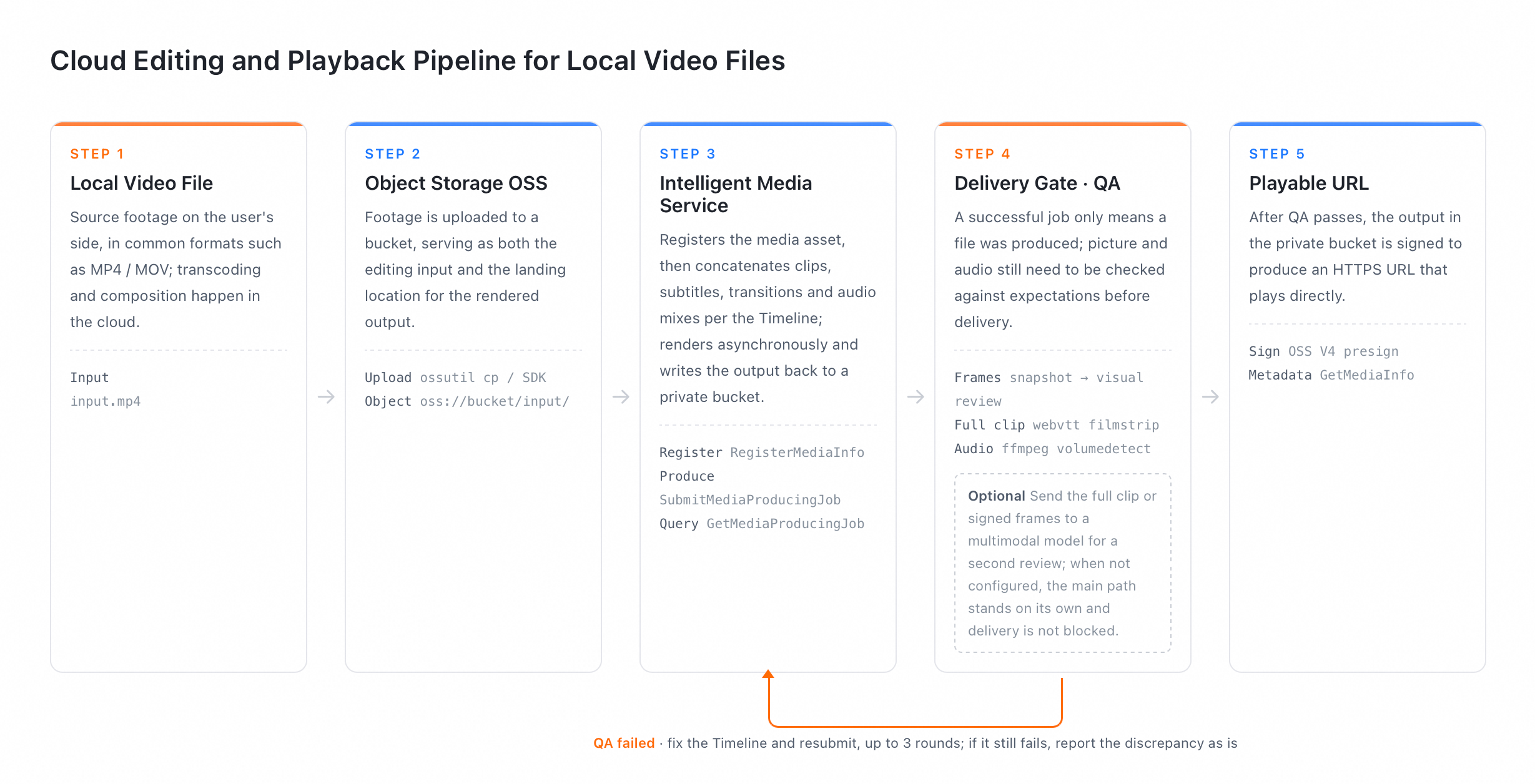This screenshot has width=1535, height=784.
Task: Click the 'GetMediaProducingJob' query API name
Action: point(785,524)
